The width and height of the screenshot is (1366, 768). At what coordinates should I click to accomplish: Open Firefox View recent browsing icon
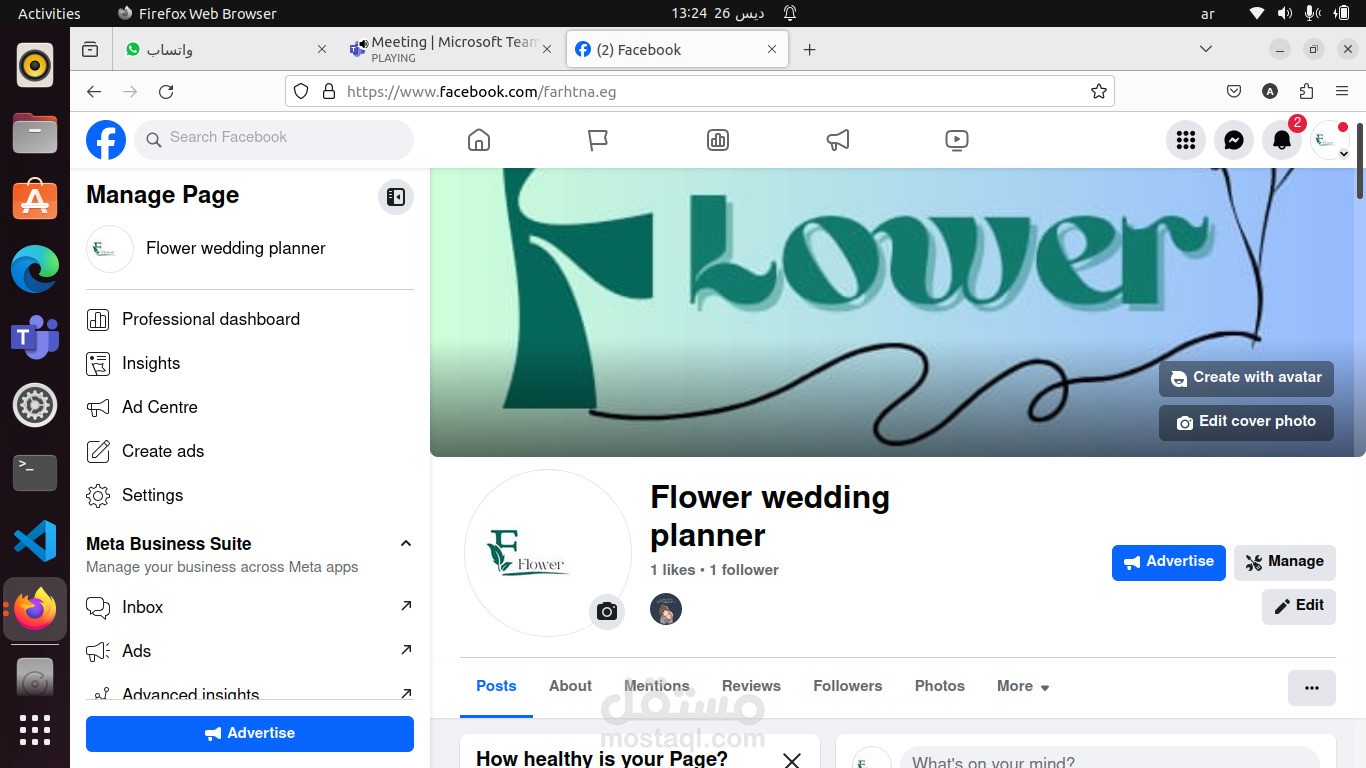tap(90, 49)
